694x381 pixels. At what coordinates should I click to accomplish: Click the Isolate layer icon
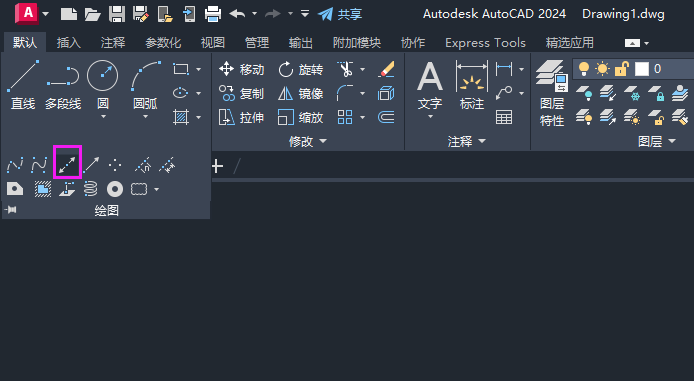click(x=608, y=93)
